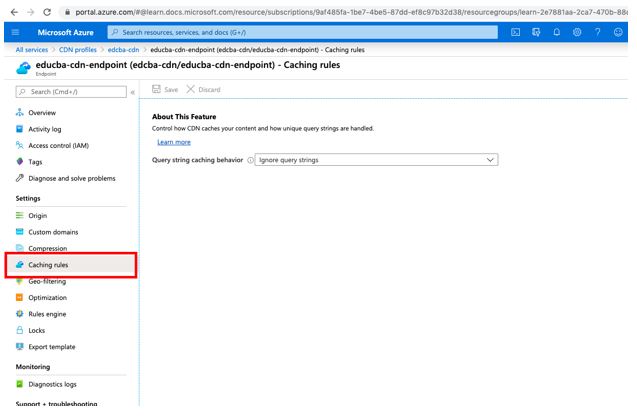Open portal settings gear
The height and width of the screenshot is (416, 637).
[x=577, y=32]
